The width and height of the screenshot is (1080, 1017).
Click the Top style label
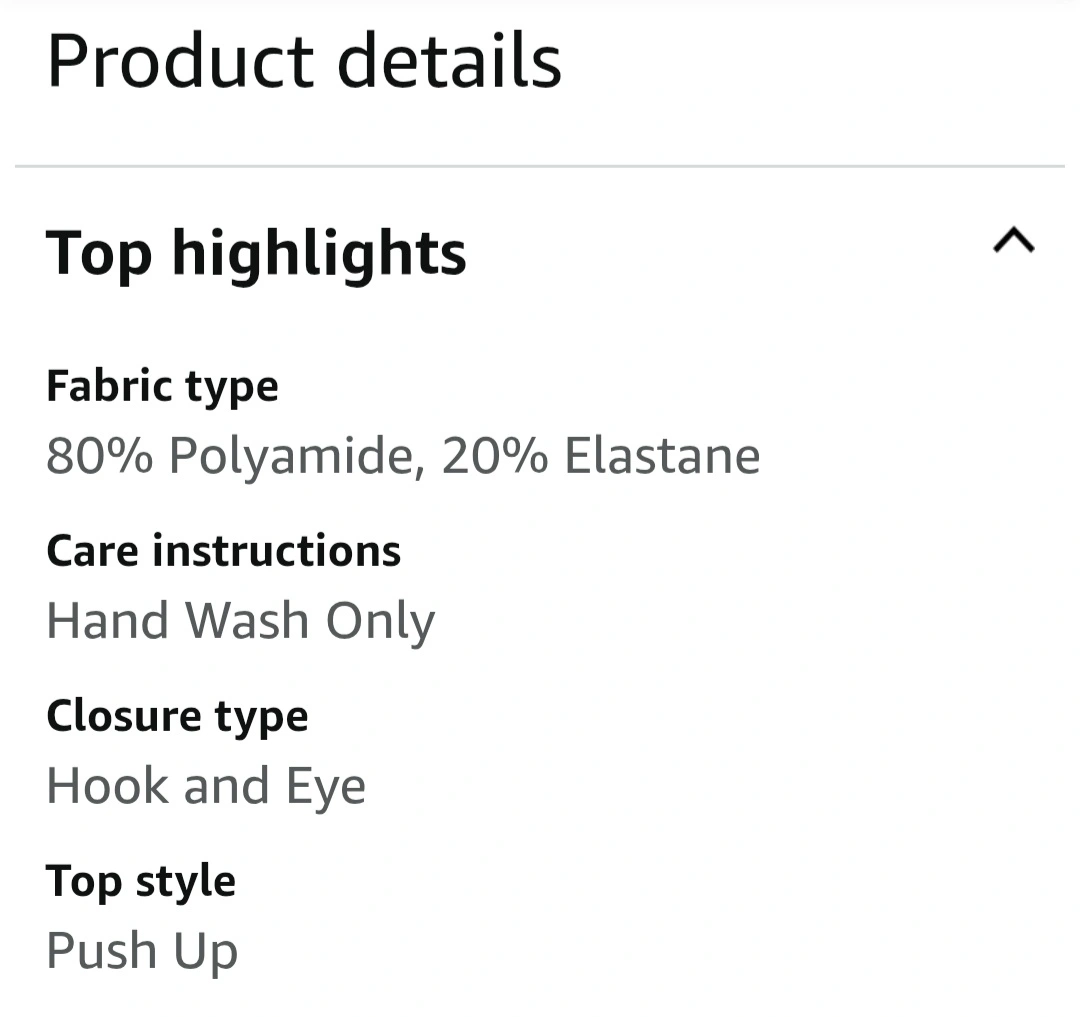point(141,881)
